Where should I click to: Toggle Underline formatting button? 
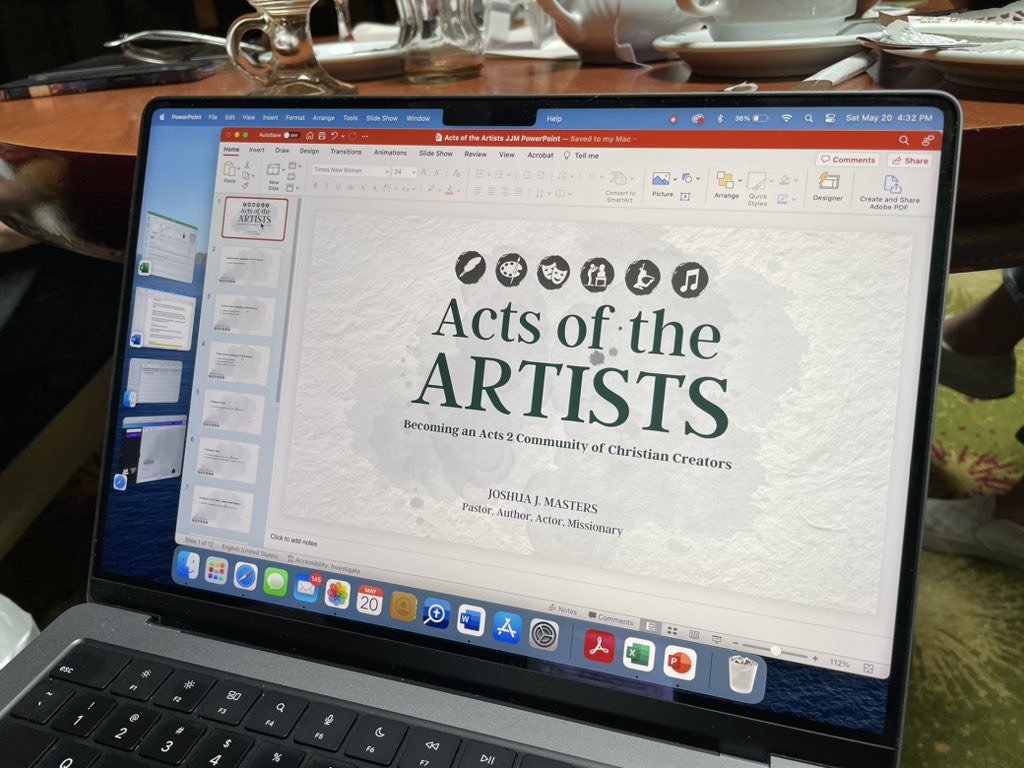click(338, 187)
